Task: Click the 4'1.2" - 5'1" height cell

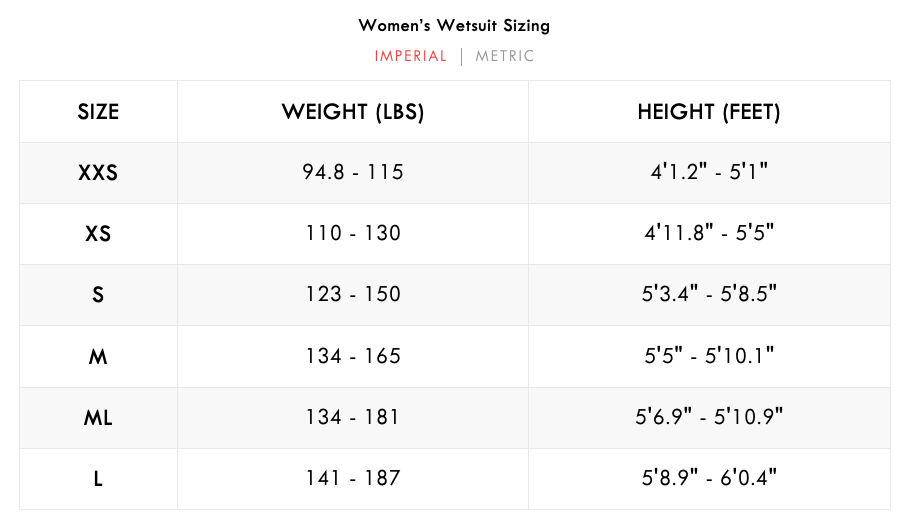Action: click(709, 173)
